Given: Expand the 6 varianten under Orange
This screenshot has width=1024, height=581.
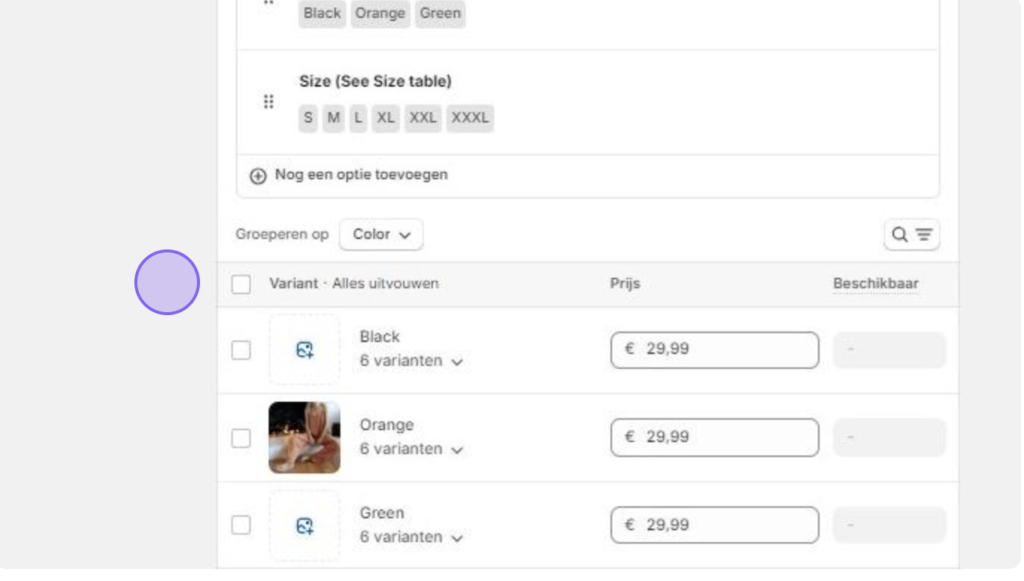Looking at the screenshot, I should click(411, 449).
